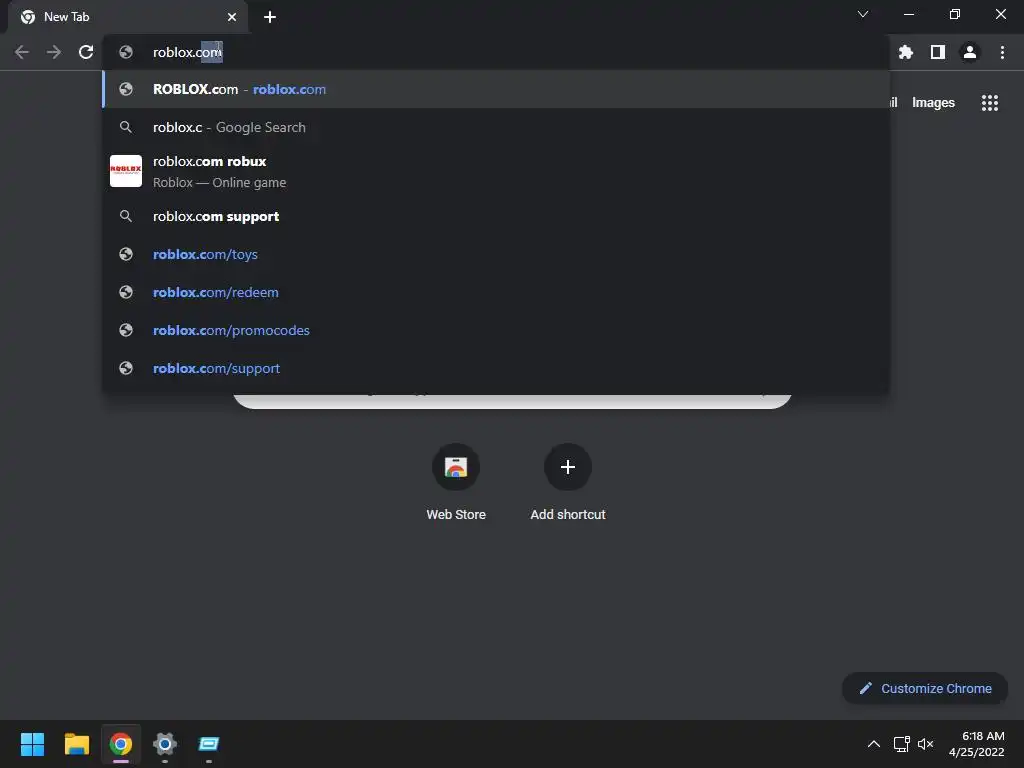Click Customize Chrome button
Image resolution: width=1024 pixels, height=768 pixels.
[x=925, y=688]
